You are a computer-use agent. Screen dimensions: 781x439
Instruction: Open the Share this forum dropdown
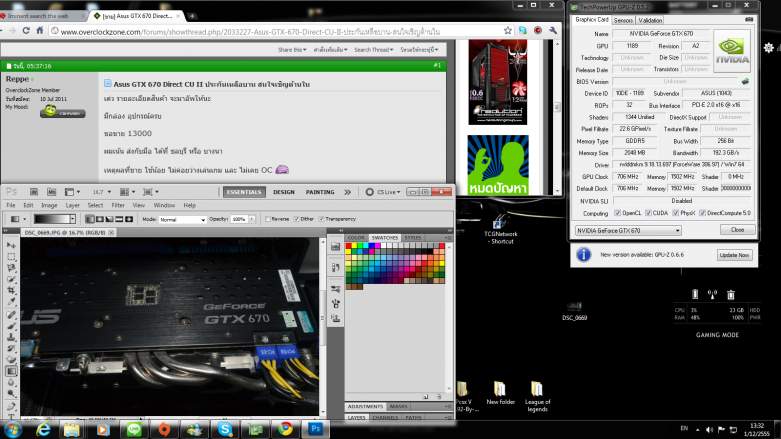click(x=292, y=50)
